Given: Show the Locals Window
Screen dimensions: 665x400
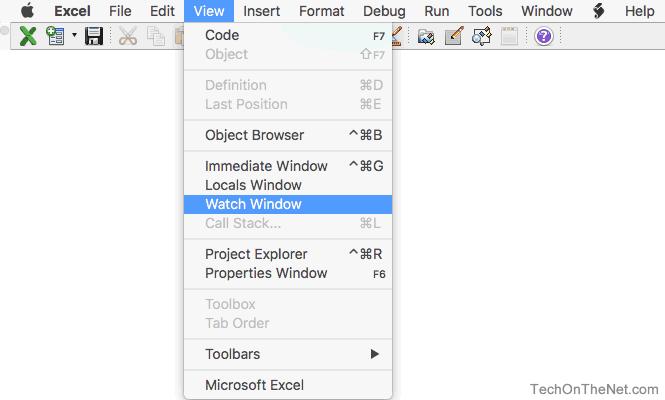Looking at the screenshot, I should point(288,185).
